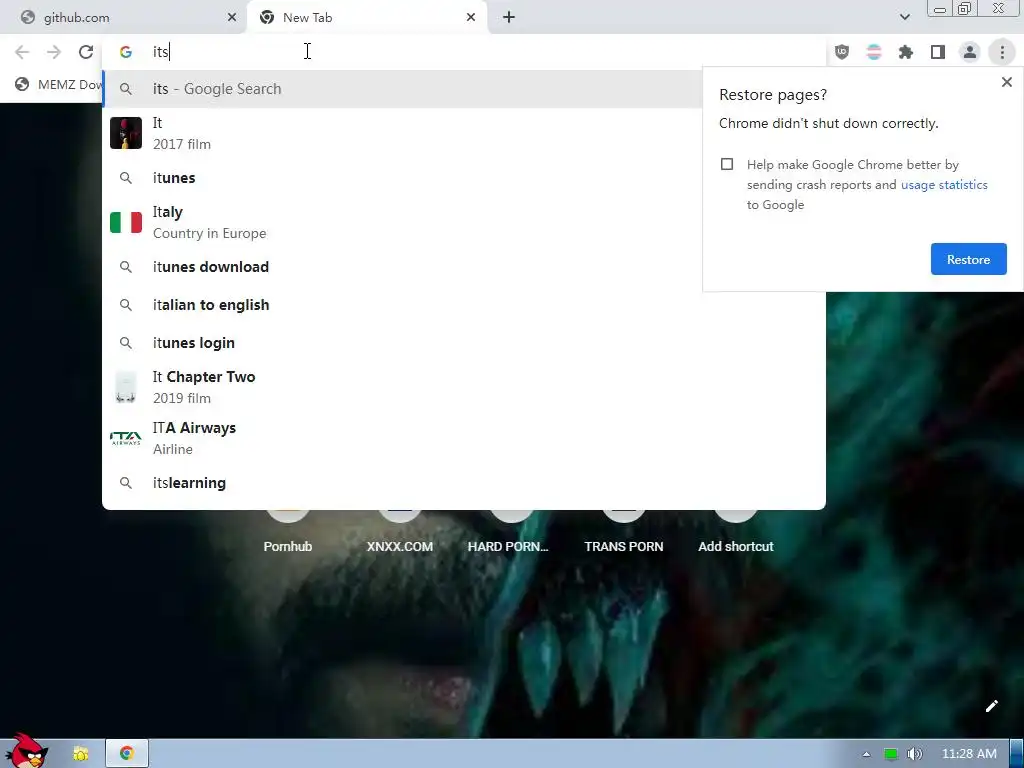Open the MEMZ bookmark in bookmarks bar
This screenshot has width=1024, height=768.
pyautogui.click(x=59, y=84)
